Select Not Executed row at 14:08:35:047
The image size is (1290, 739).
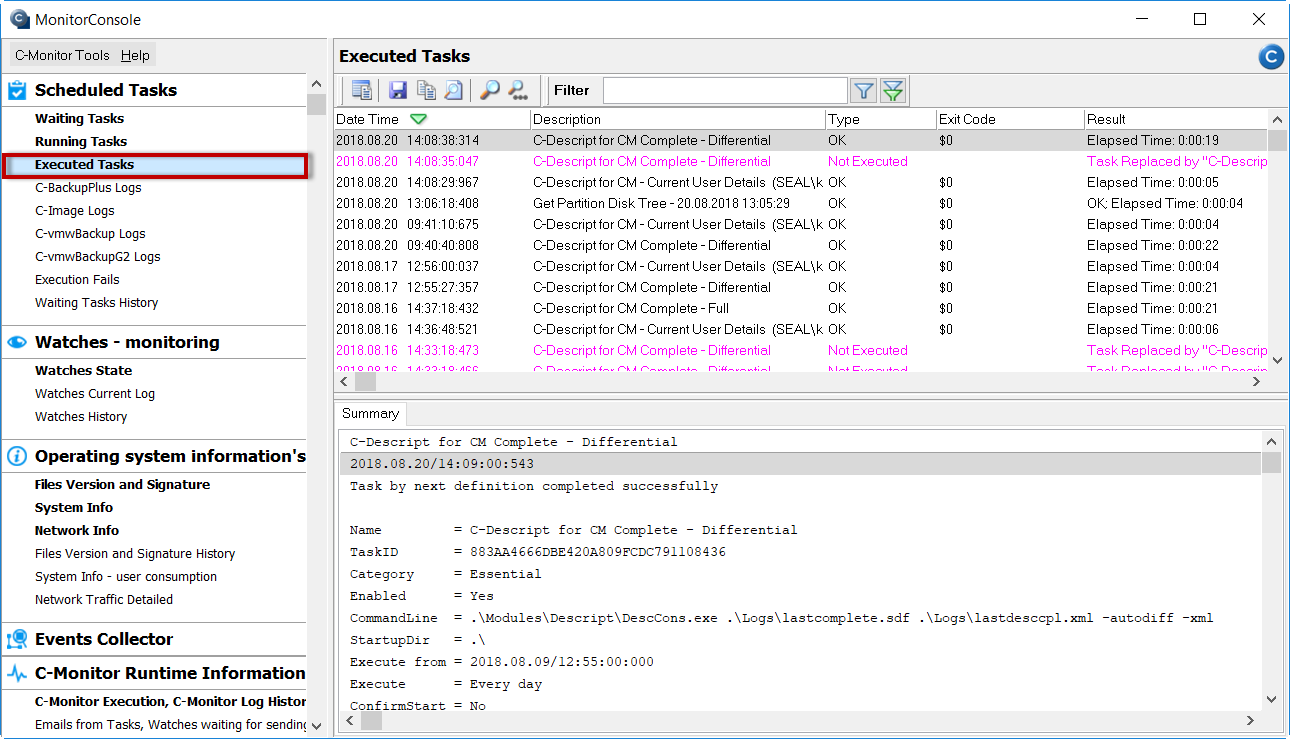[x=801, y=161]
